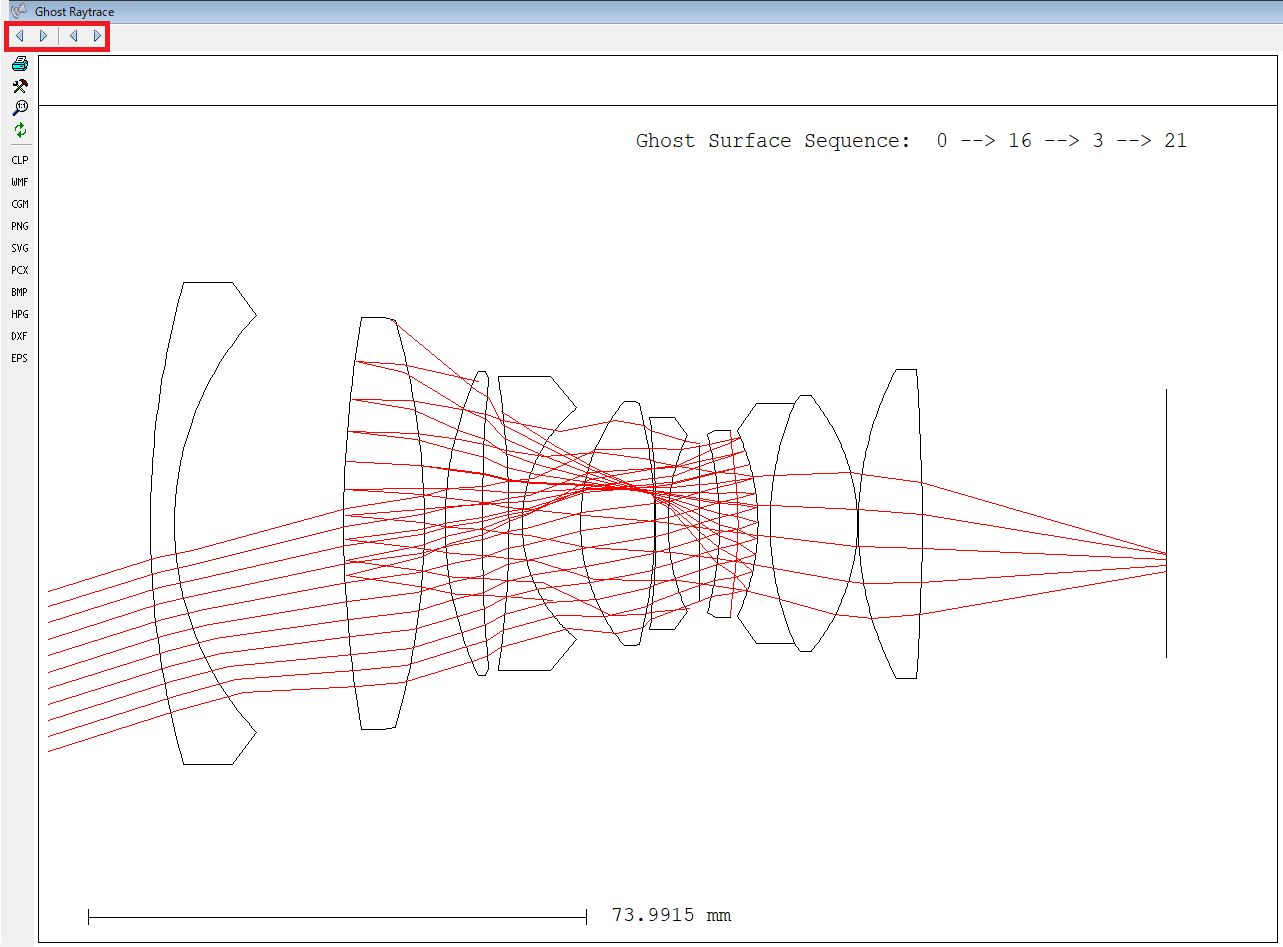Save the plot as PNG
This screenshot has width=1283, height=947.
[x=20, y=226]
